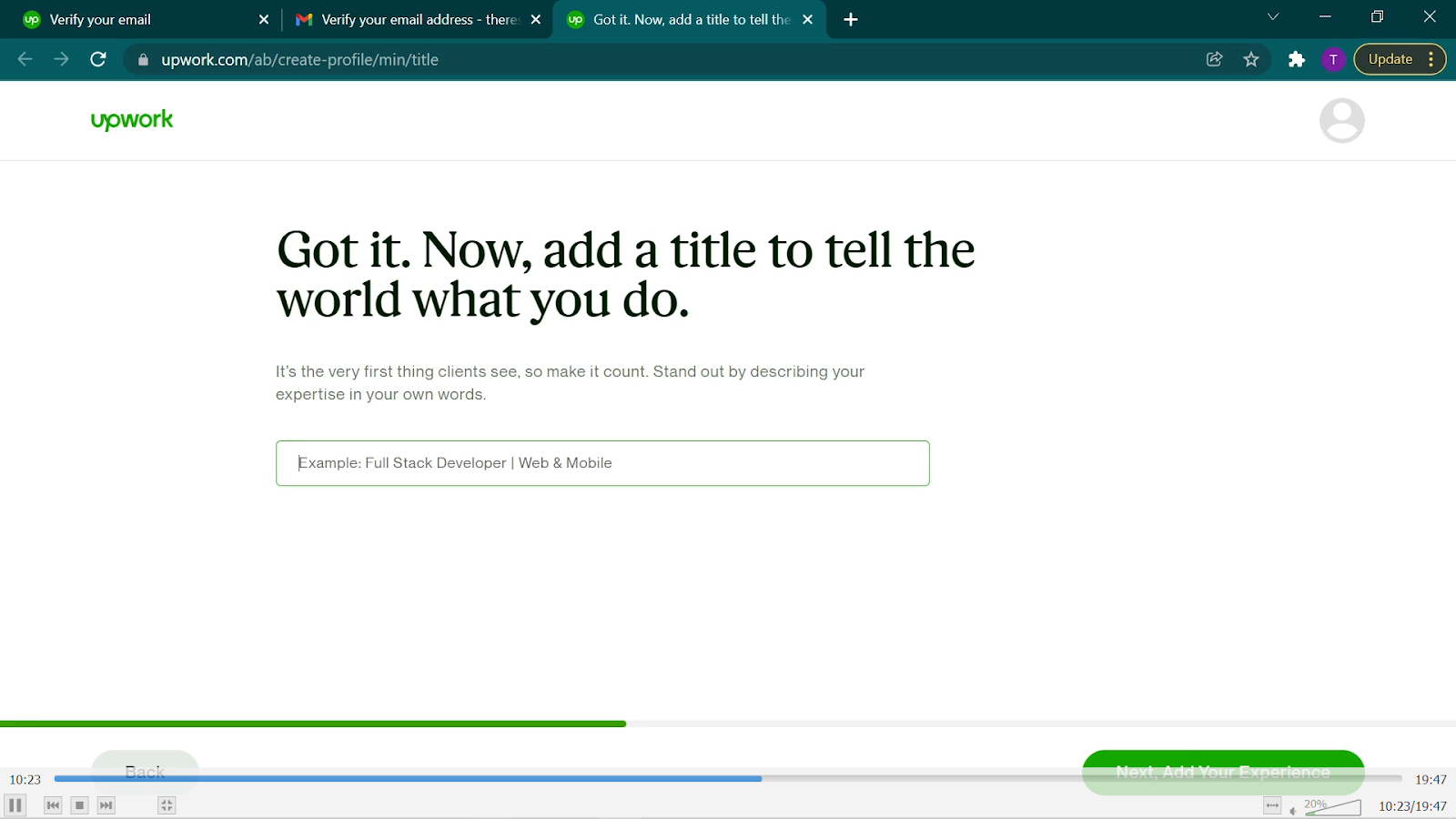Skip to next track in video player
The image size is (1456, 819).
coord(106,805)
